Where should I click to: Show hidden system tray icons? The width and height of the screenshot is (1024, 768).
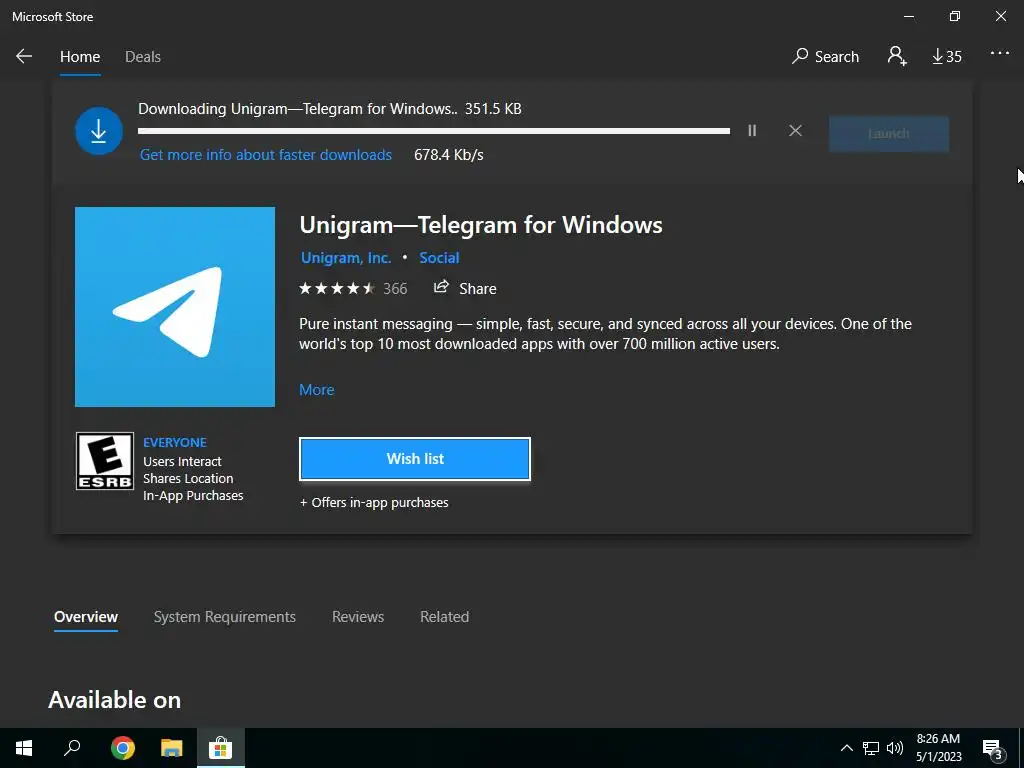click(846, 748)
